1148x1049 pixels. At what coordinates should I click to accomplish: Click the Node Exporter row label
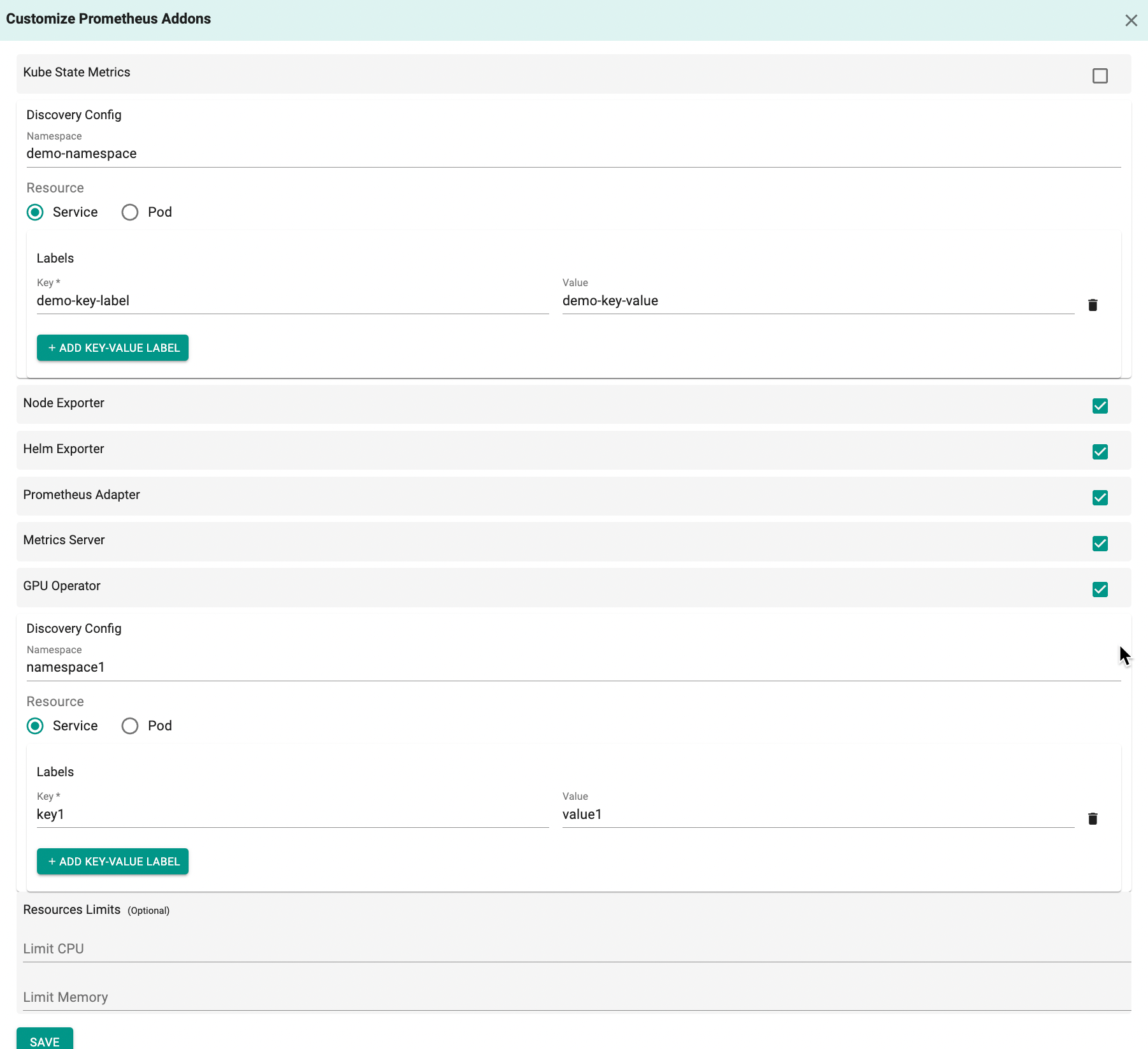pos(64,403)
